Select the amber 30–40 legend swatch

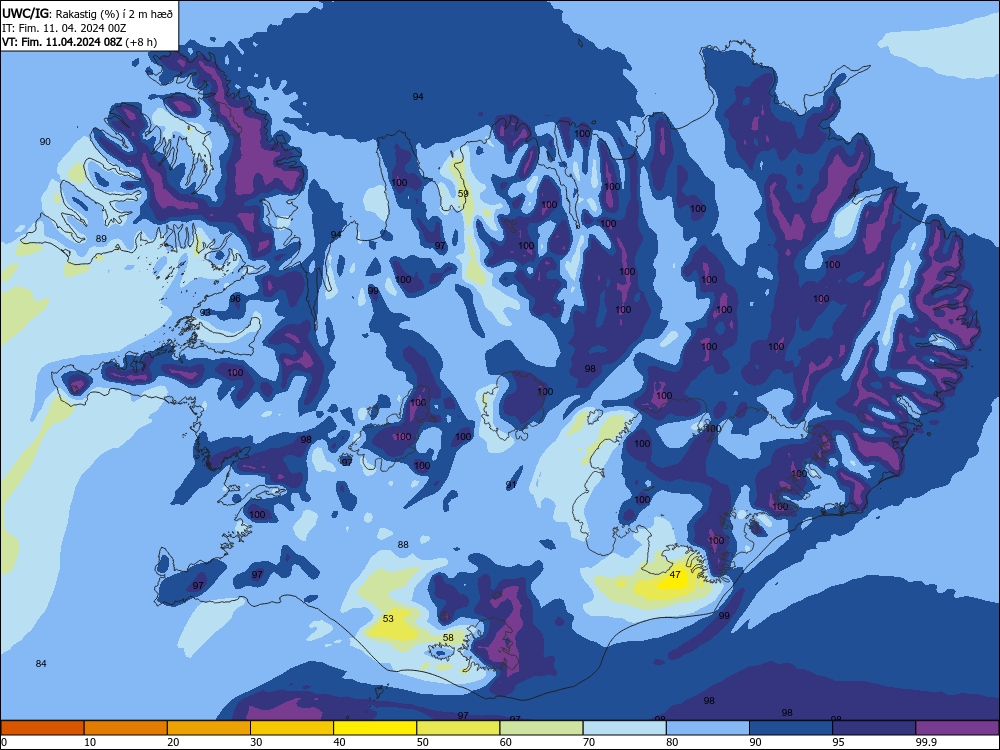[x=292, y=728]
